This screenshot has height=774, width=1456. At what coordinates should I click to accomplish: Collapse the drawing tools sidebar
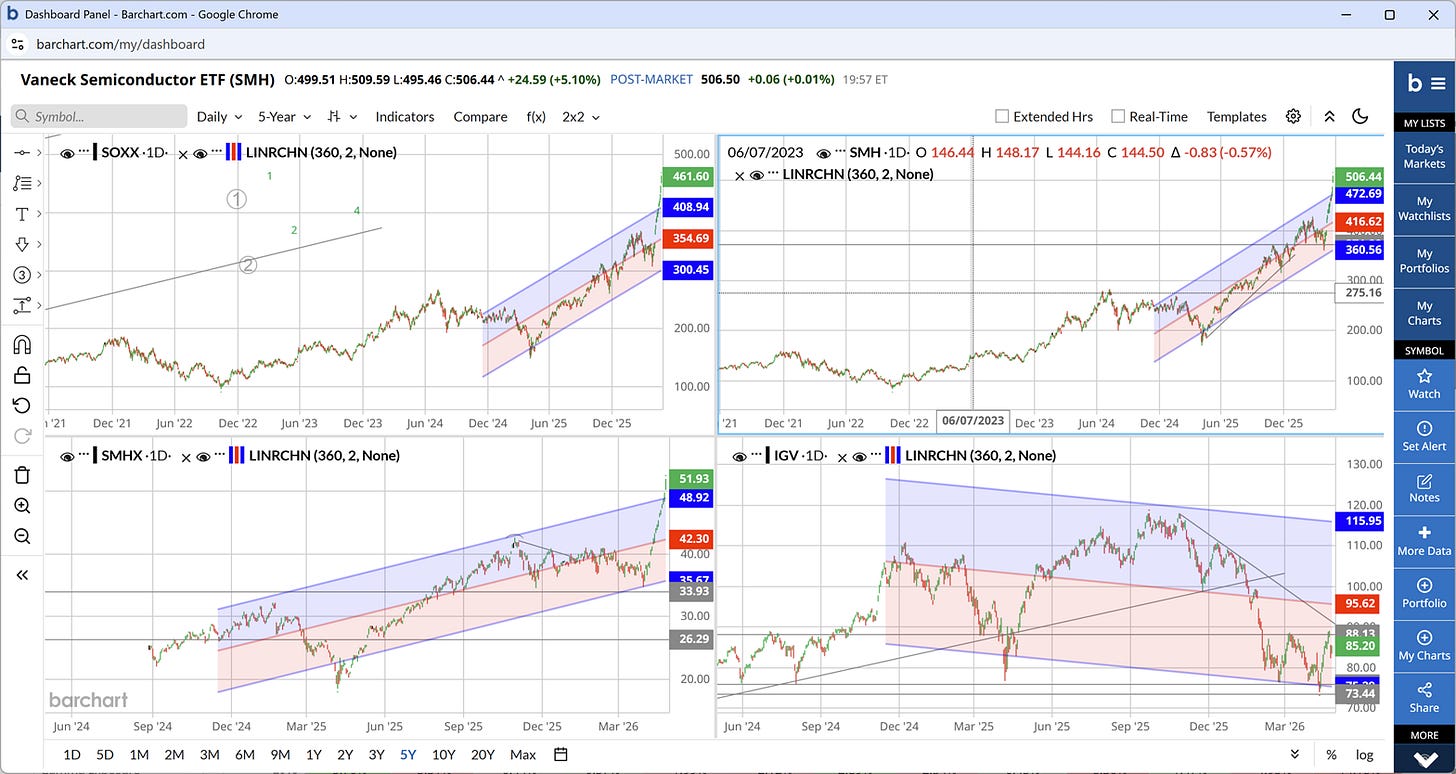pos(22,575)
